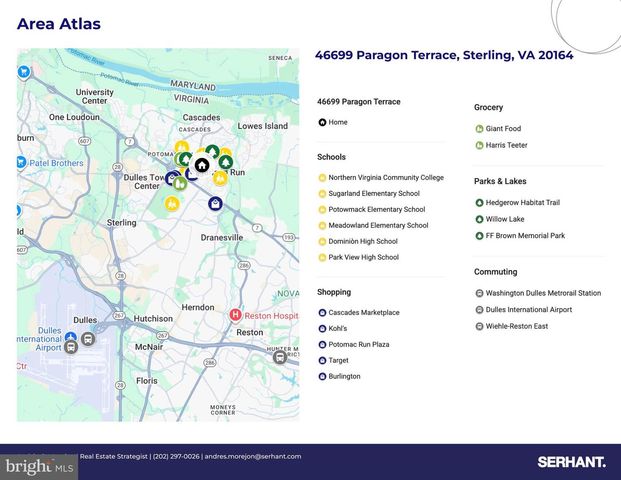Click the SERHANT. logo in footer
Viewport: 621px width, 480px height.
coord(571,462)
